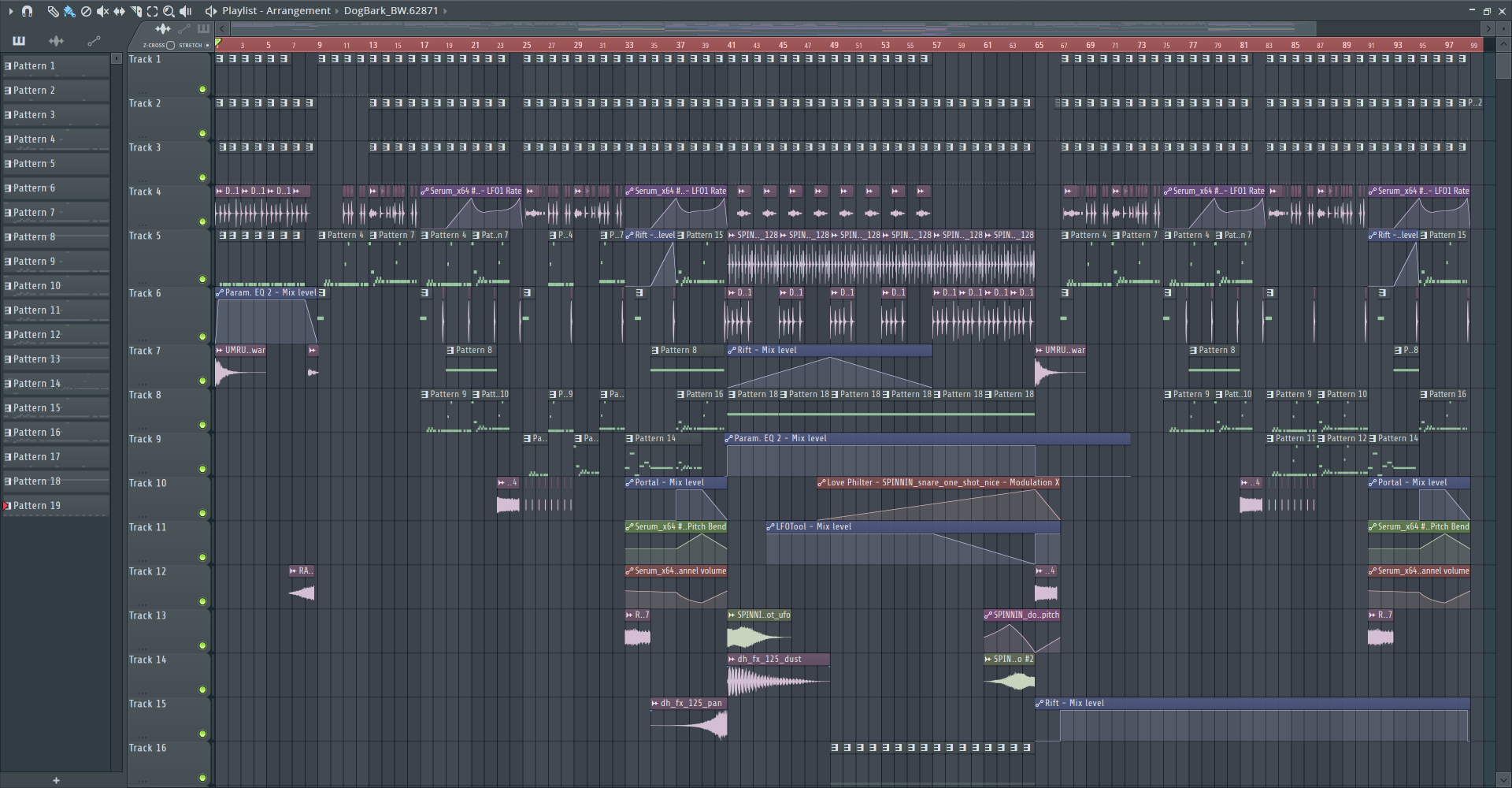Select the Playback speaker tool
Screen dimensions: 1512x788
pyautogui.click(x=185, y=11)
